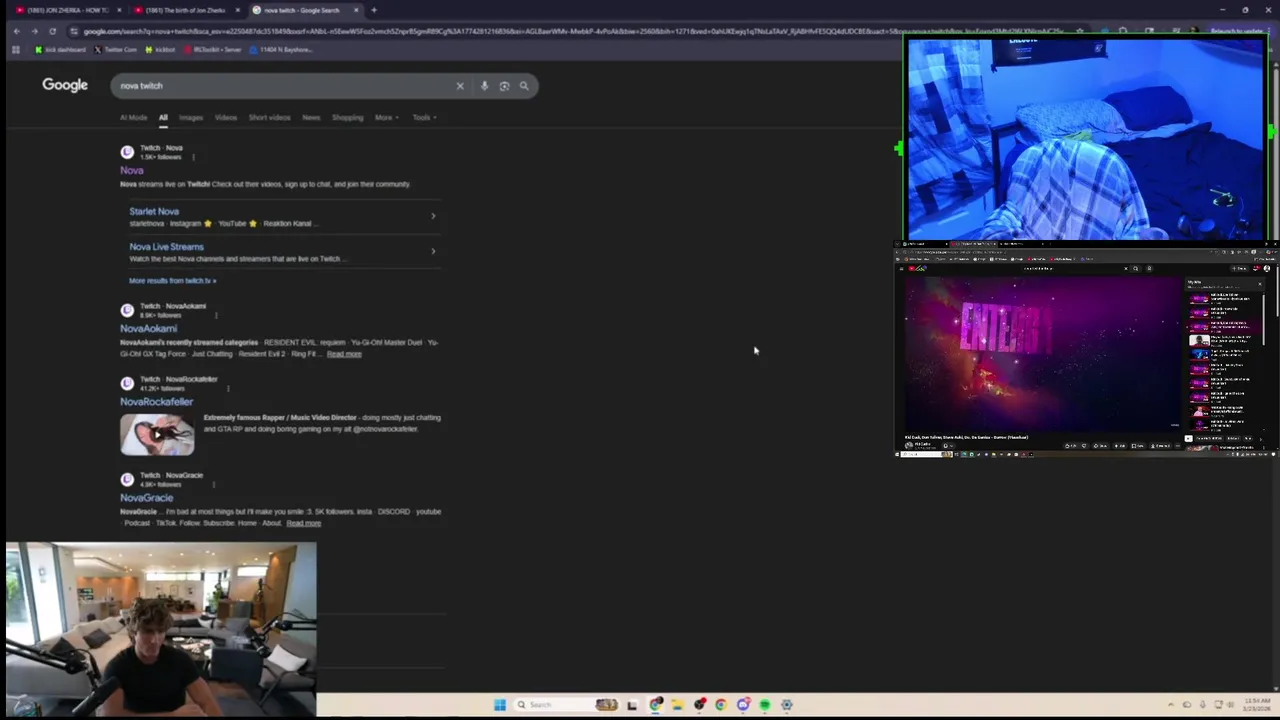Open 'kick dashboard' bookmark
This screenshot has height=720, width=1280.
point(61,49)
